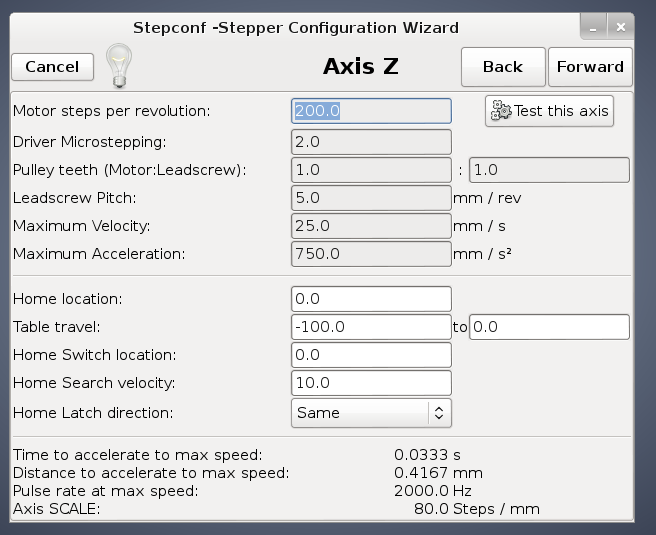Screen dimensions: 656x535
Task: Open the Home Latch direction dropdown
Action: (371, 412)
